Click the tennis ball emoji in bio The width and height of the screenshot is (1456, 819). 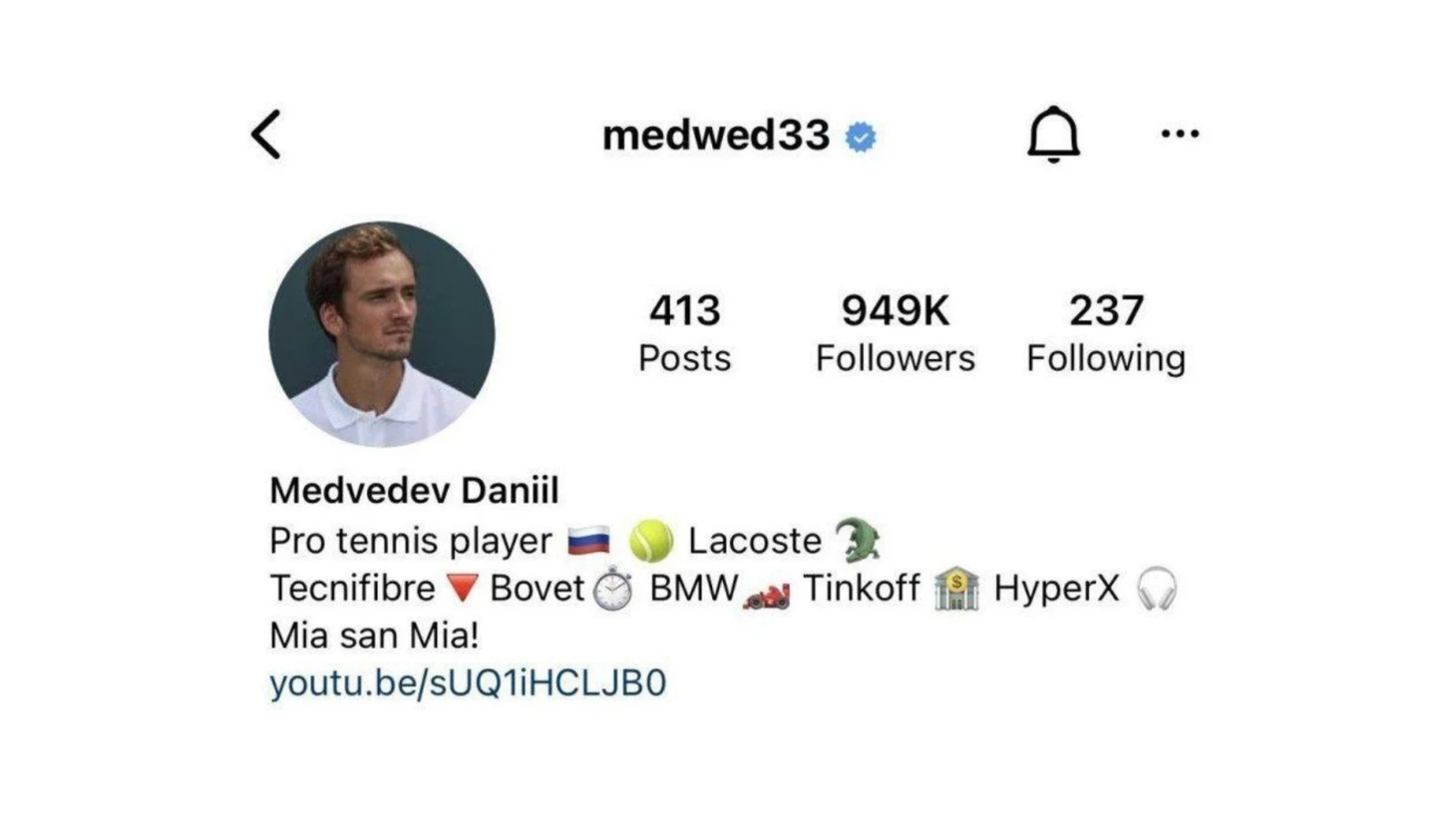pyautogui.click(x=651, y=541)
